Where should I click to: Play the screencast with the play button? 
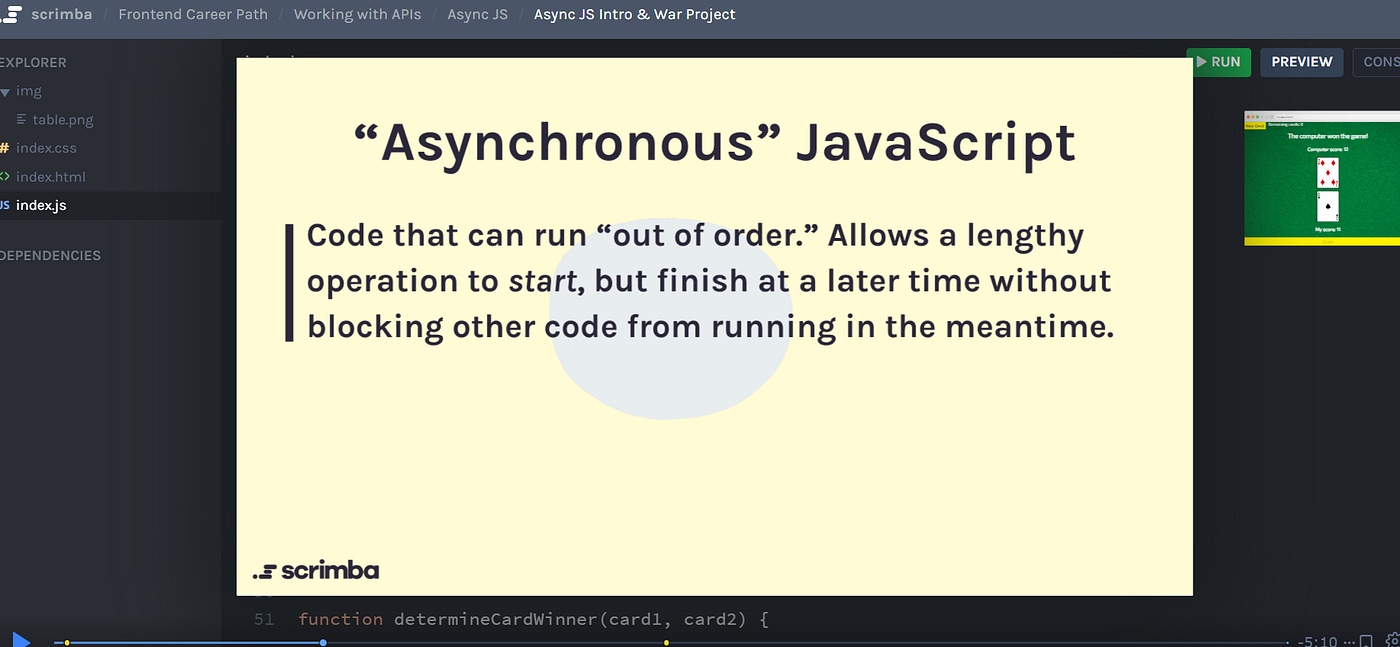coord(22,639)
